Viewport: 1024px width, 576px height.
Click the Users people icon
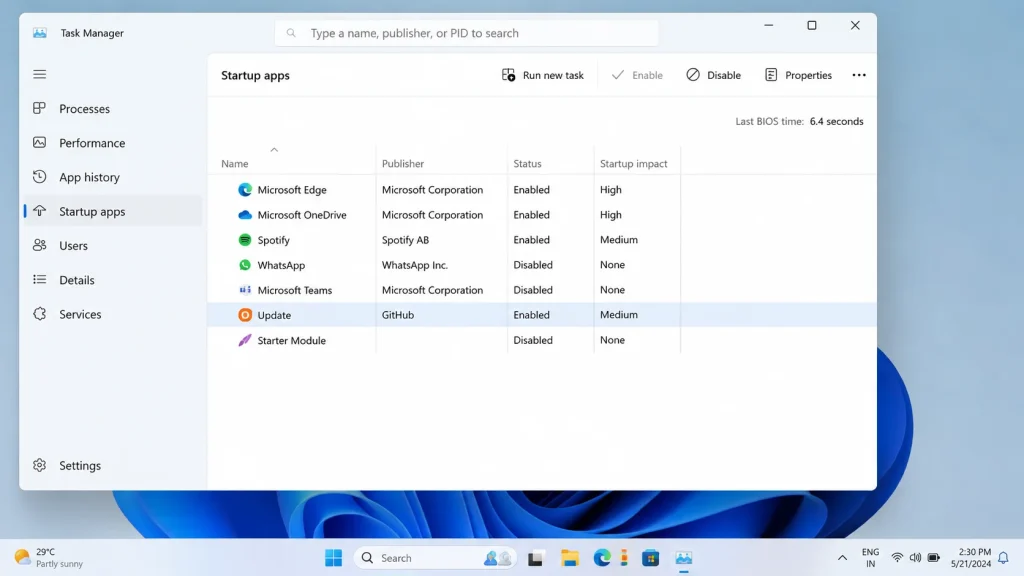(x=40, y=245)
